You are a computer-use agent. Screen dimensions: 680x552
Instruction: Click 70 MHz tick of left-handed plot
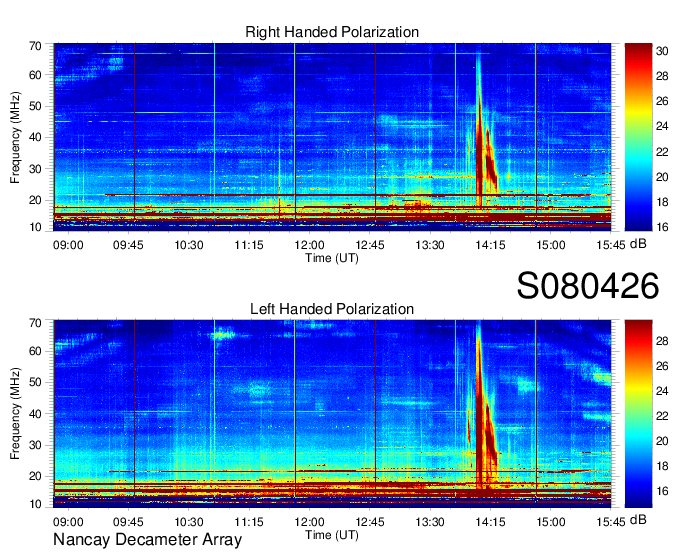point(36,323)
